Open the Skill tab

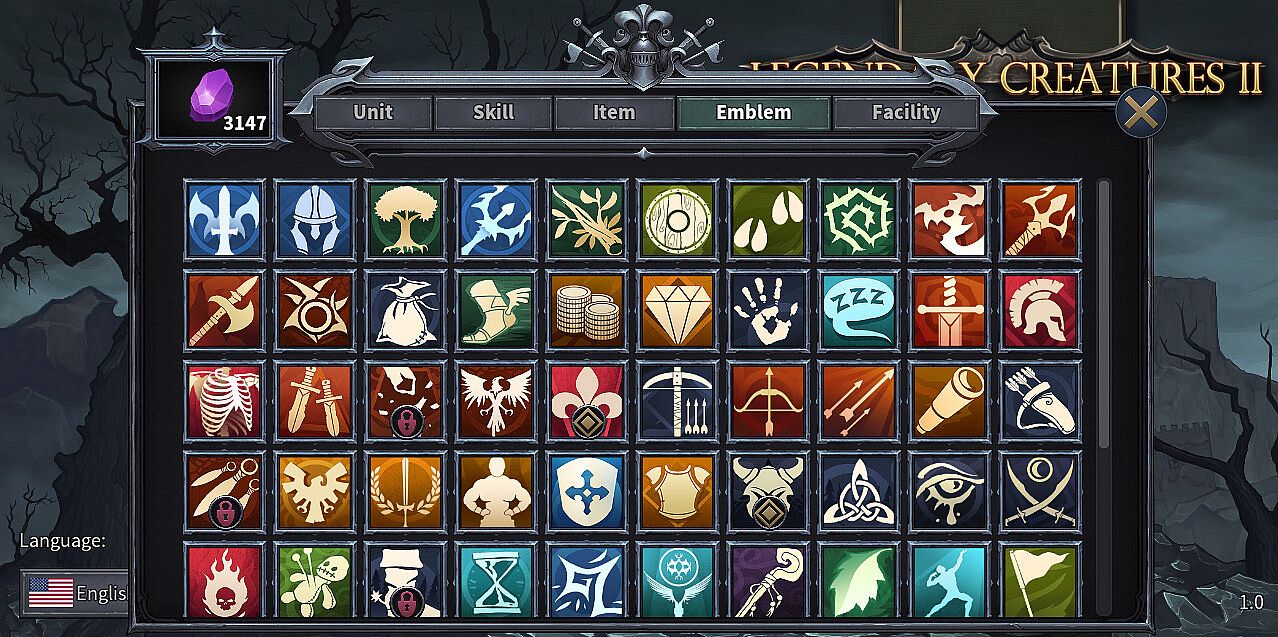tap(493, 113)
